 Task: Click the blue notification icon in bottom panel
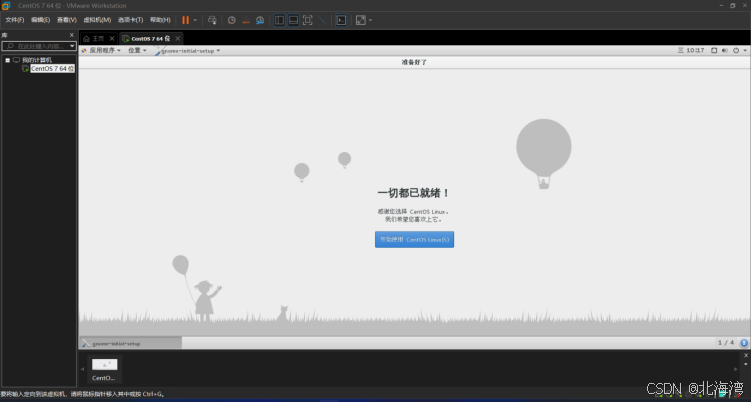[744, 343]
